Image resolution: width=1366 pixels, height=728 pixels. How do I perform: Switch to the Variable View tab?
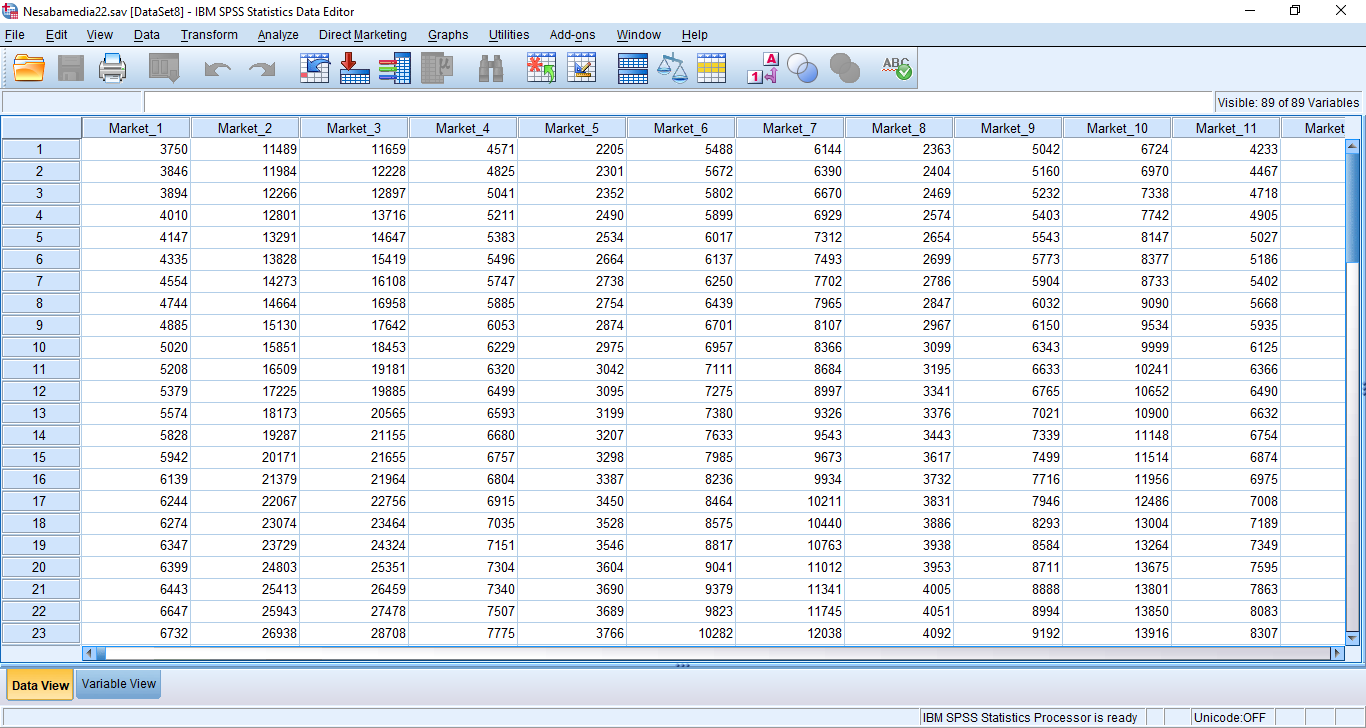(x=119, y=684)
